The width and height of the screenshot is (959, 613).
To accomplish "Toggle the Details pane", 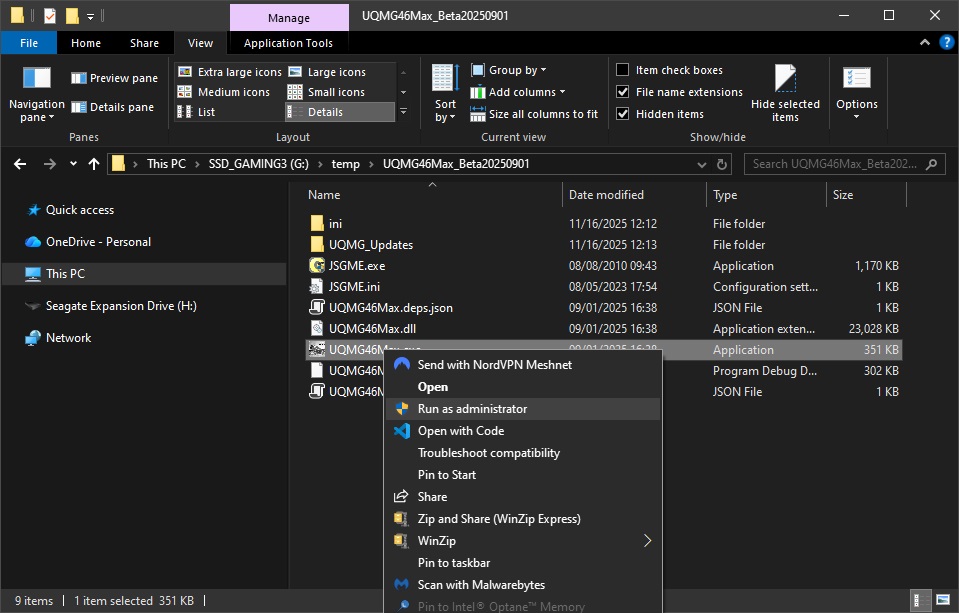I will (113, 107).
